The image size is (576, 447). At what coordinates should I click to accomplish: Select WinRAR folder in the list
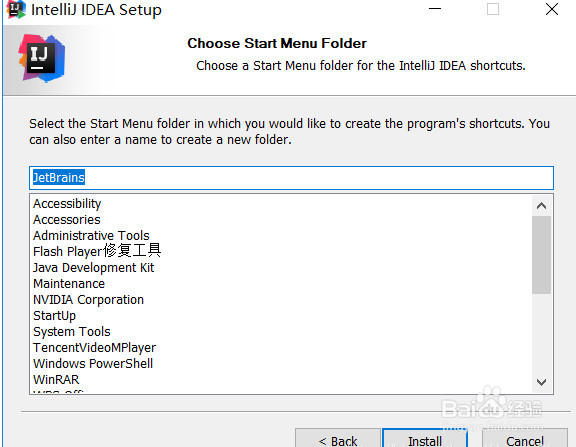[56, 379]
